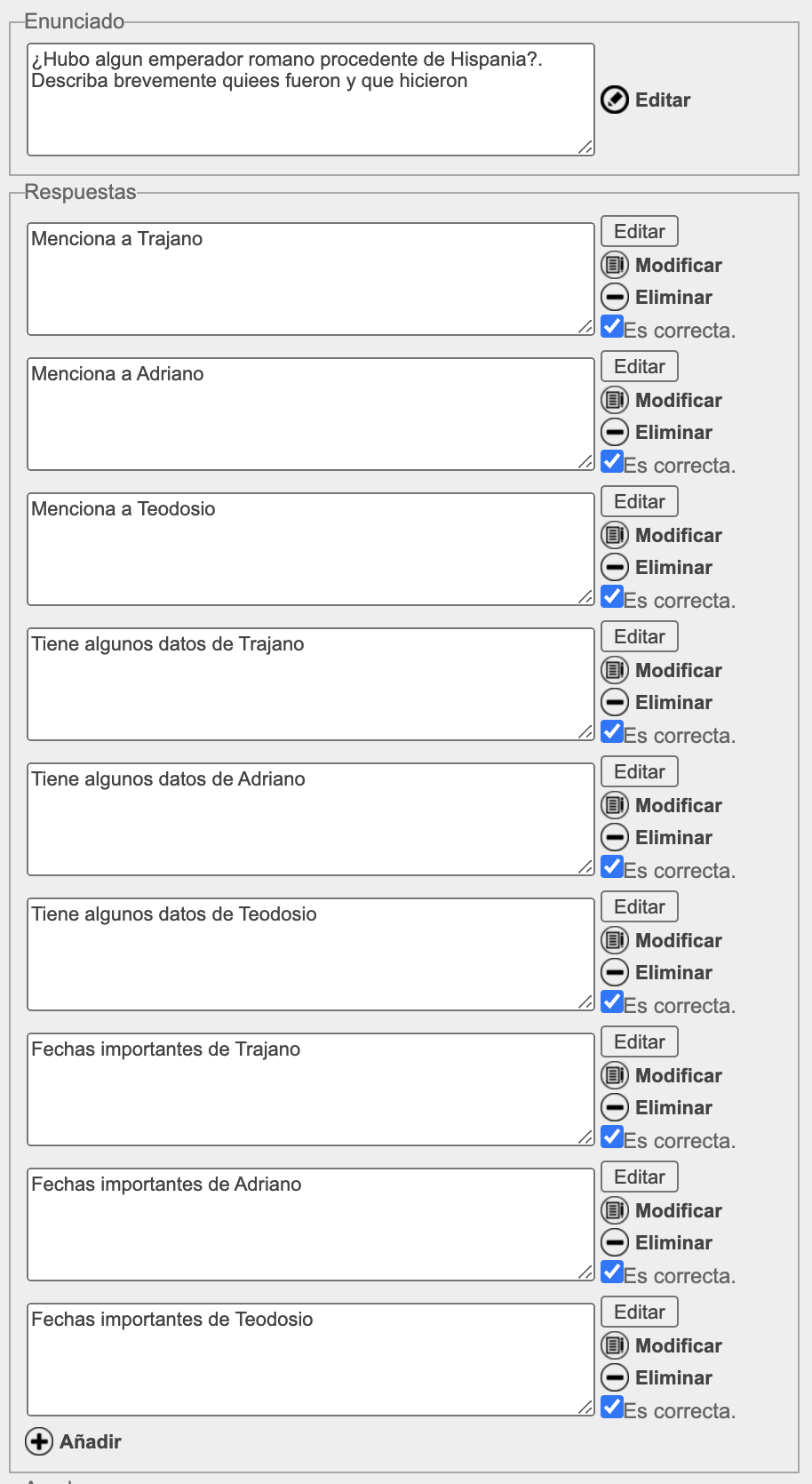
Task: Click the Modificar icon for "Tiene algunos datos de Adriano"
Action: pyautogui.click(x=614, y=805)
